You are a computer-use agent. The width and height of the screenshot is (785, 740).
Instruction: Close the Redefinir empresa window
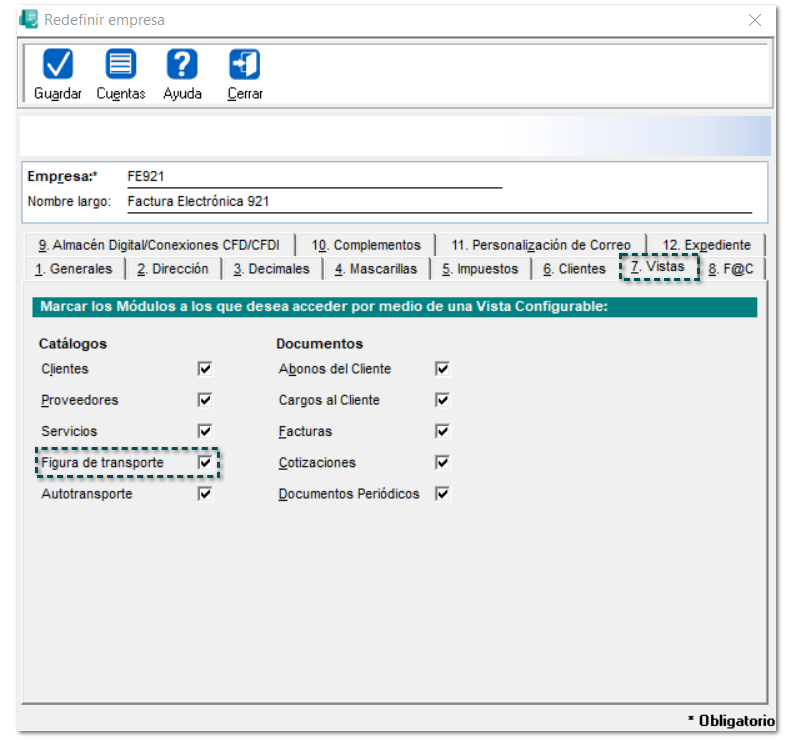(x=754, y=19)
